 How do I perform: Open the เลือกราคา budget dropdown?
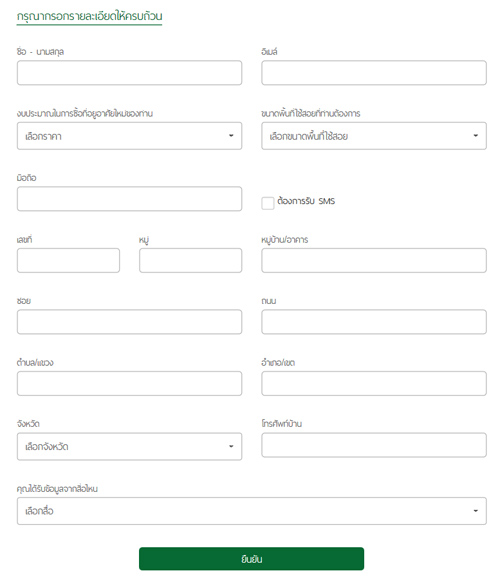pyautogui.click(x=129, y=136)
